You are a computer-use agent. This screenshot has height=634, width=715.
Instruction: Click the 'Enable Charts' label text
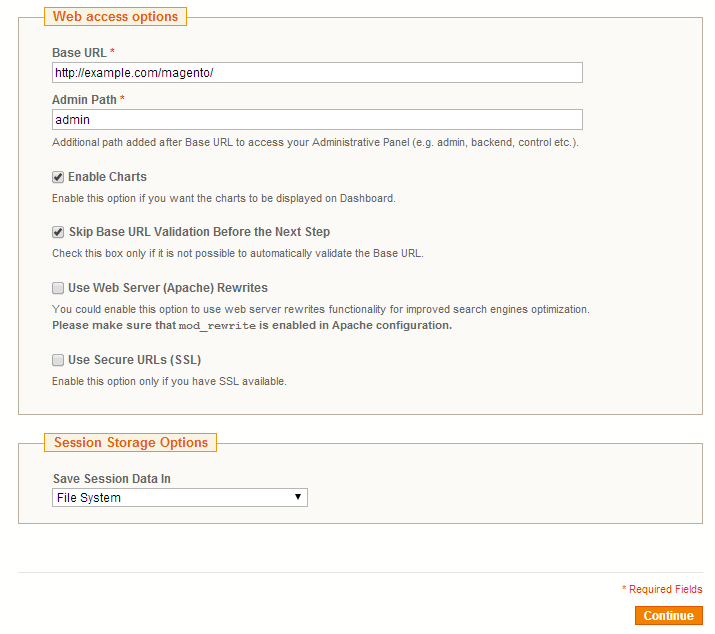[x=107, y=177]
